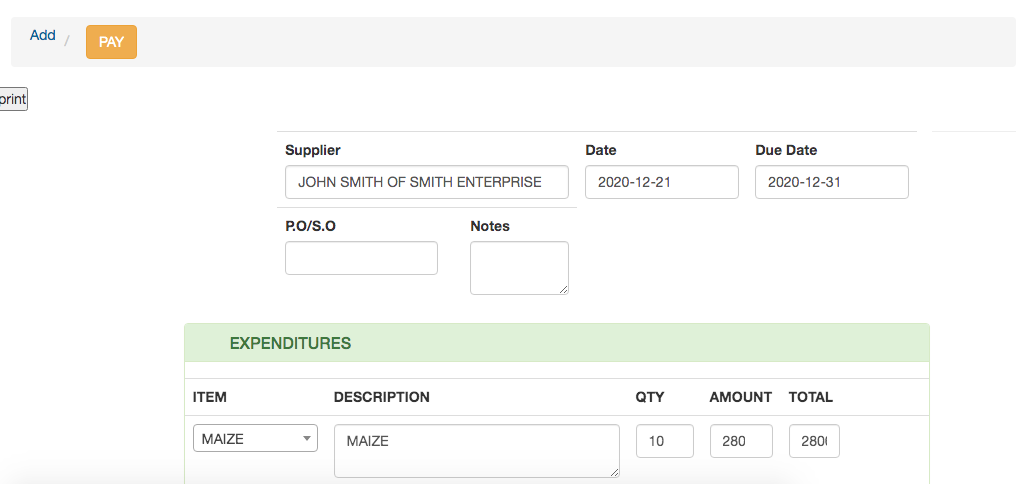Click the Supplier field label
The image size is (1027, 484).
[312, 150]
